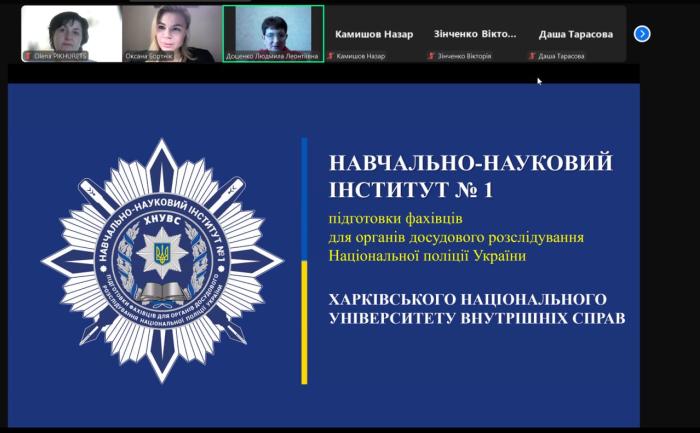Select the Зінченко Вікторія participant tile
This screenshot has height=433, width=700.
click(x=475, y=34)
